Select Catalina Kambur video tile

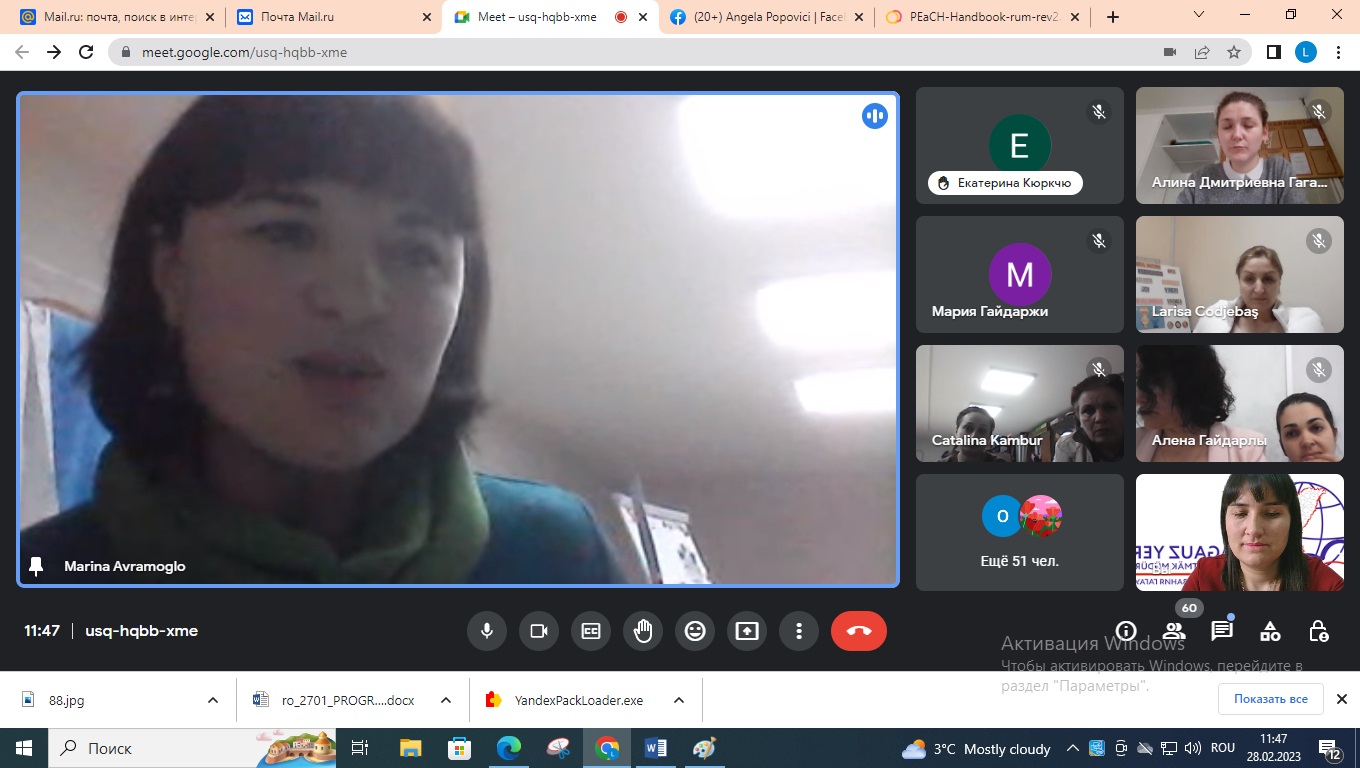tap(1020, 404)
